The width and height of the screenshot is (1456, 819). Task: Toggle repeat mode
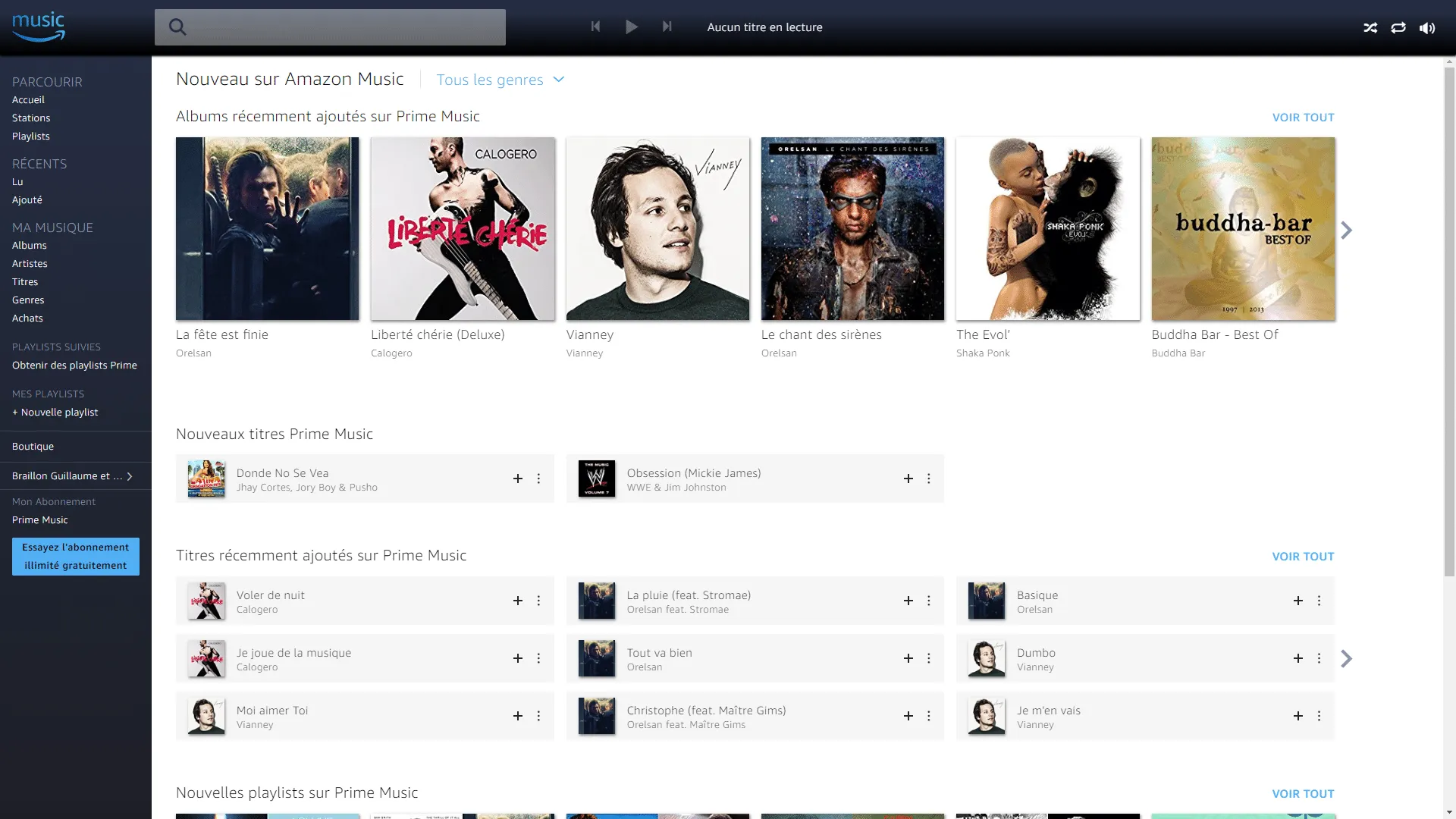[x=1398, y=28]
